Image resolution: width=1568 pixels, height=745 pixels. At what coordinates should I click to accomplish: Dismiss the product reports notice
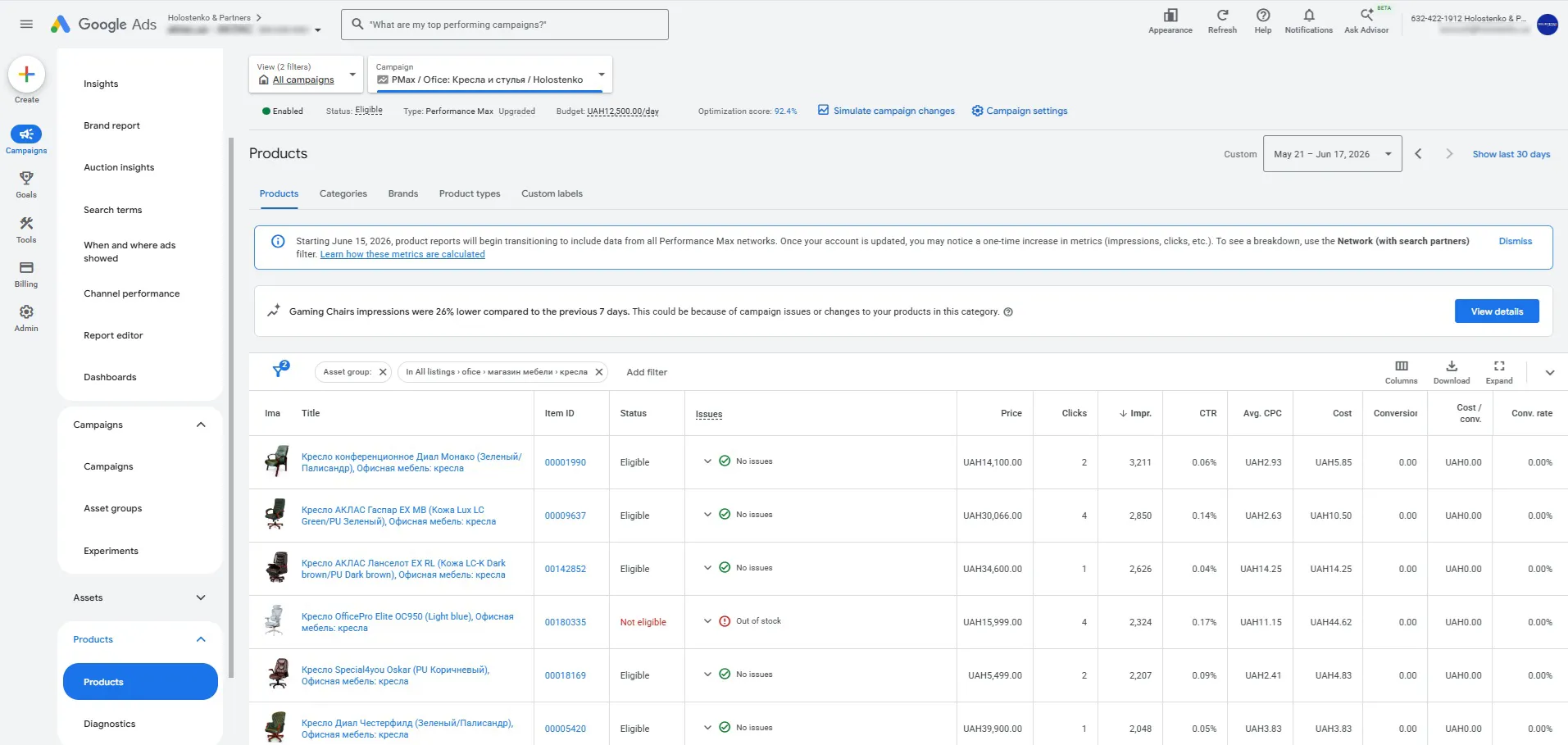[x=1516, y=241]
